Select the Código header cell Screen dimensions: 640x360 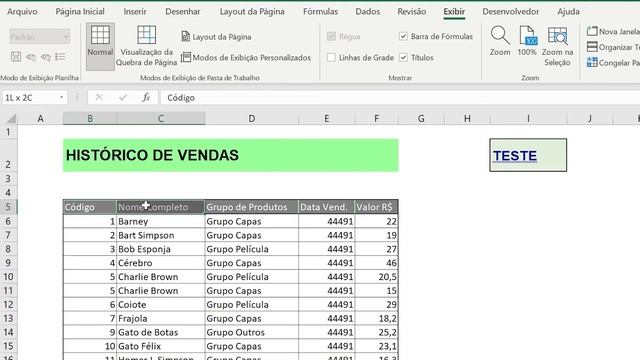(x=90, y=207)
